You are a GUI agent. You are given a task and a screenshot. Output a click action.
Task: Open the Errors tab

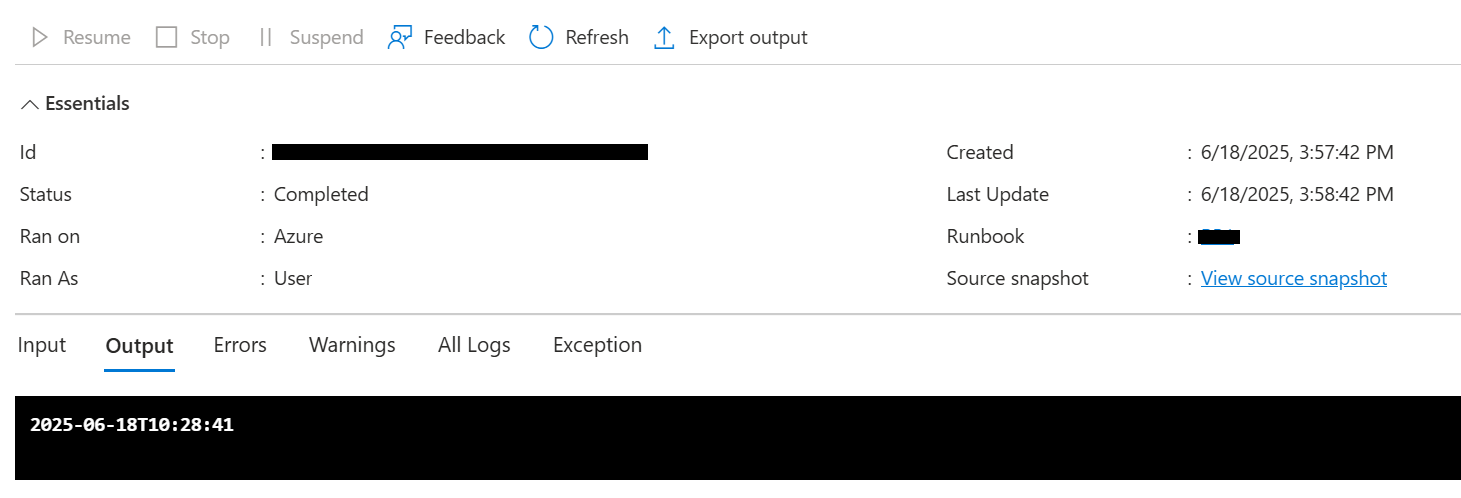tap(240, 345)
